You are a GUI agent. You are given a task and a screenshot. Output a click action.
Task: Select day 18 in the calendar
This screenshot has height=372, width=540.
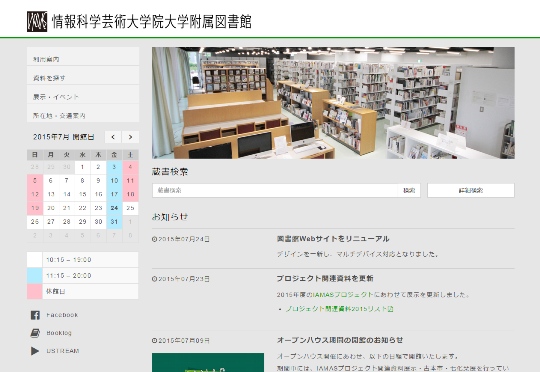(x=130, y=194)
